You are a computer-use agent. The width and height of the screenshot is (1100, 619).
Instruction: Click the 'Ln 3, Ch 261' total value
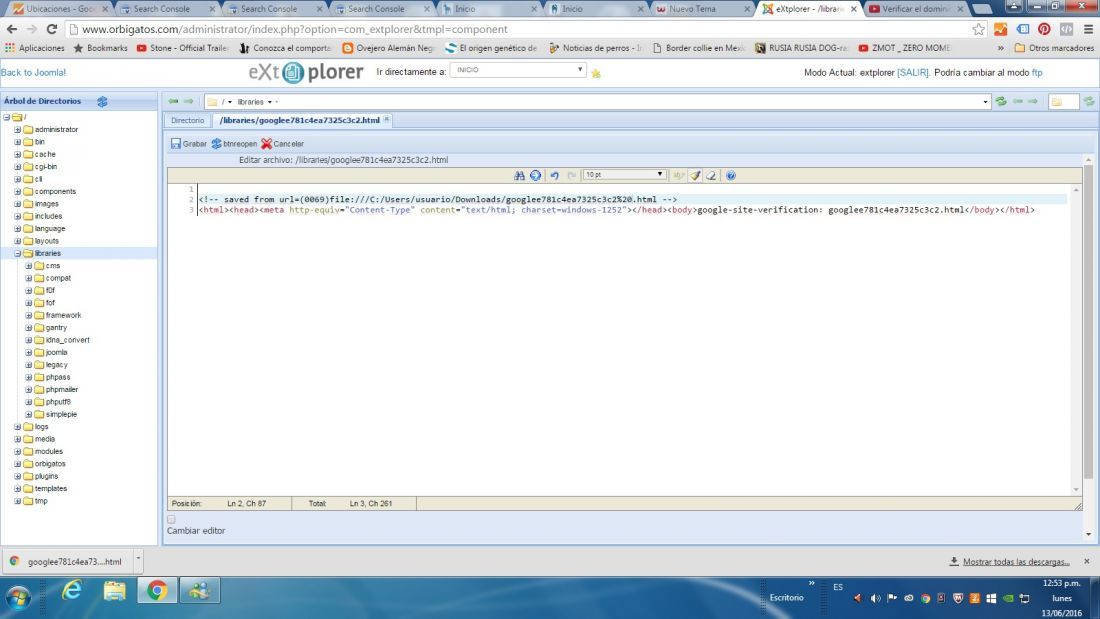(370, 503)
